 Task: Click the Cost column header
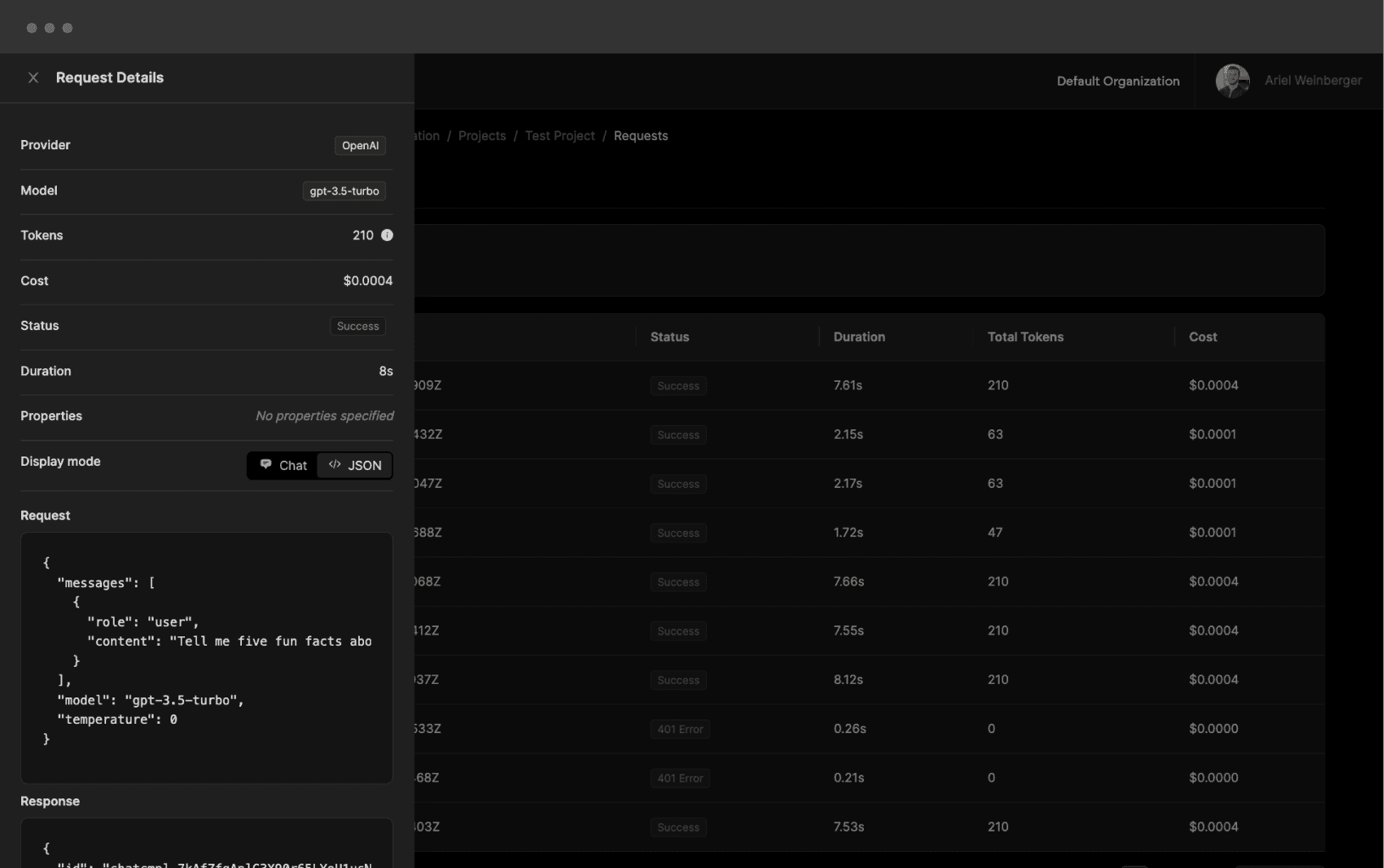point(1202,337)
